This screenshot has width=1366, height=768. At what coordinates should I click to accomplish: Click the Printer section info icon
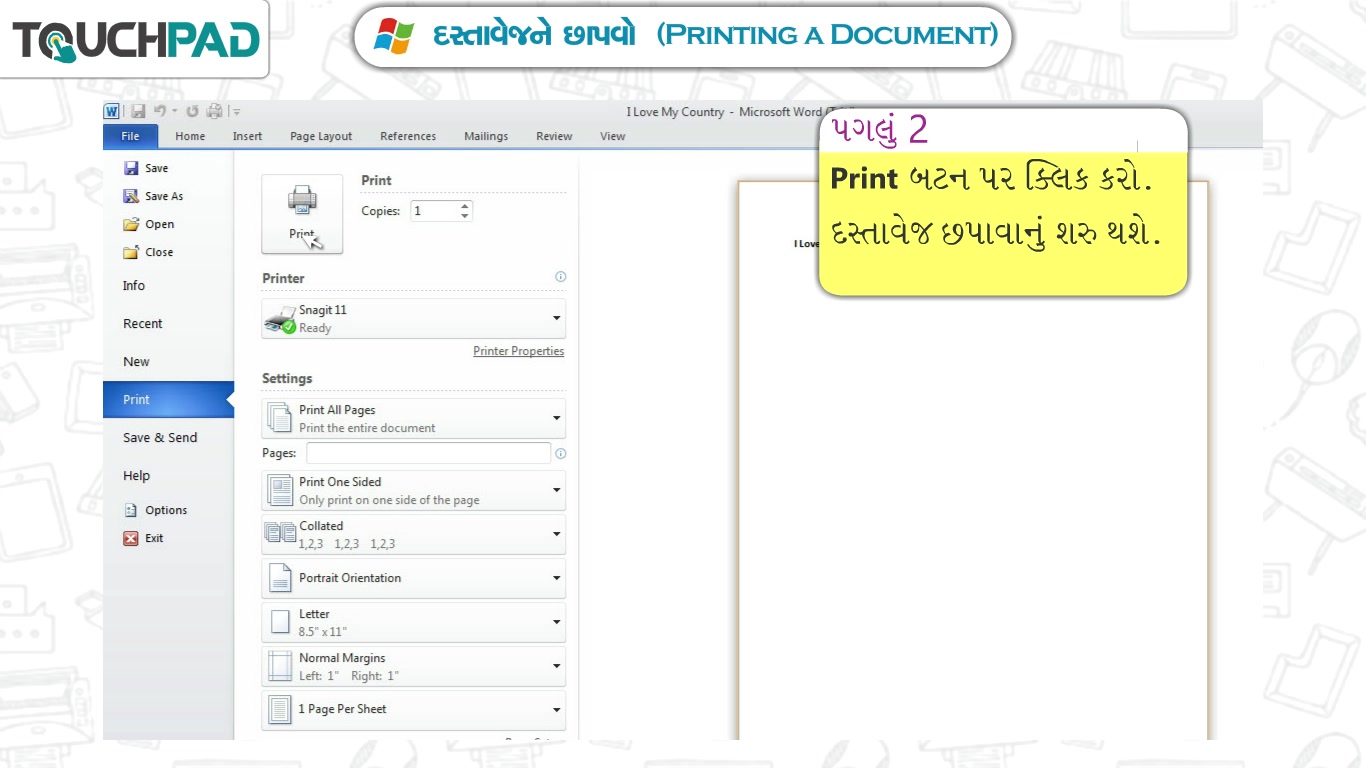tap(560, 277)
